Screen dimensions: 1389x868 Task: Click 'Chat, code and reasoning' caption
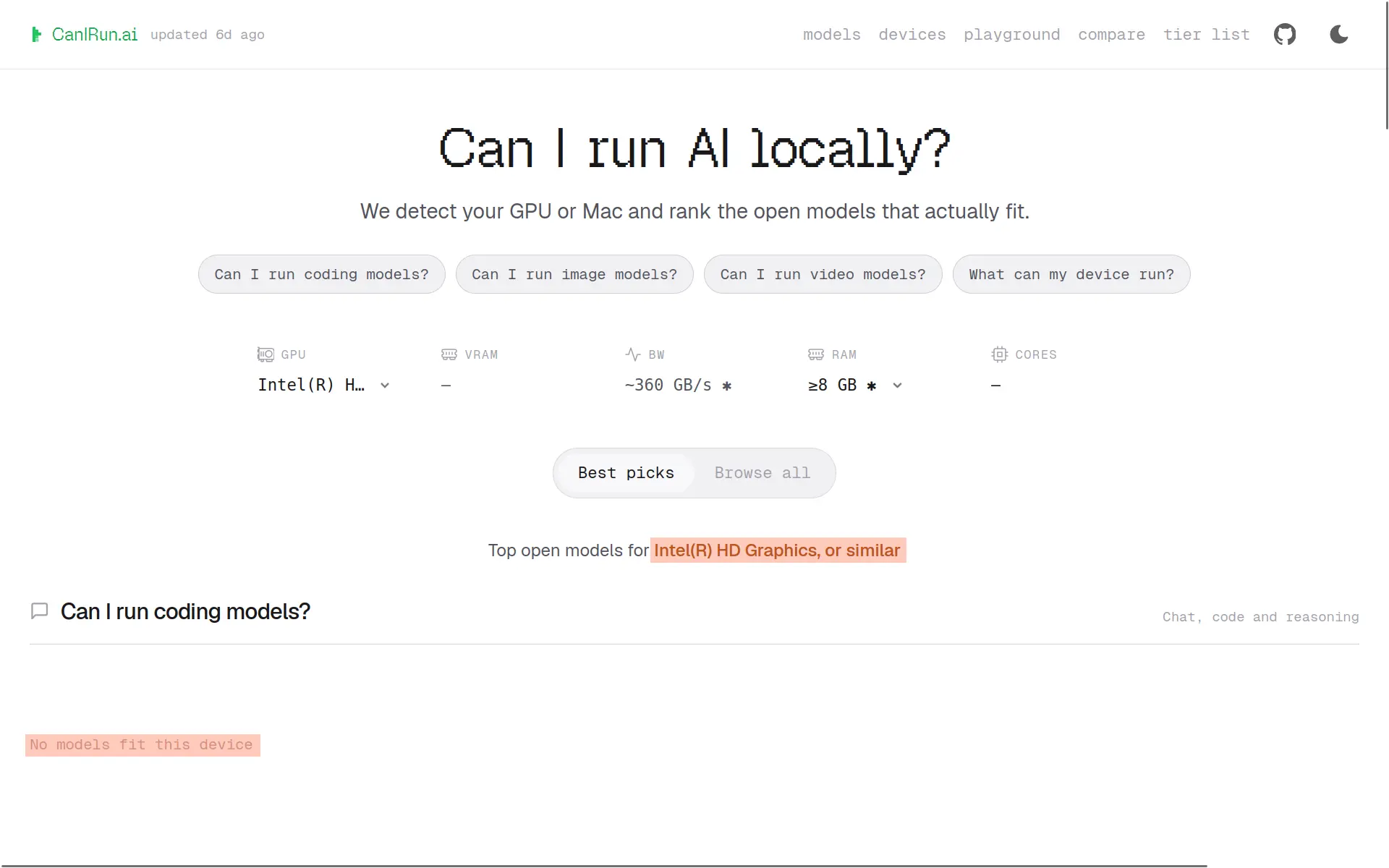(1260, 617)
